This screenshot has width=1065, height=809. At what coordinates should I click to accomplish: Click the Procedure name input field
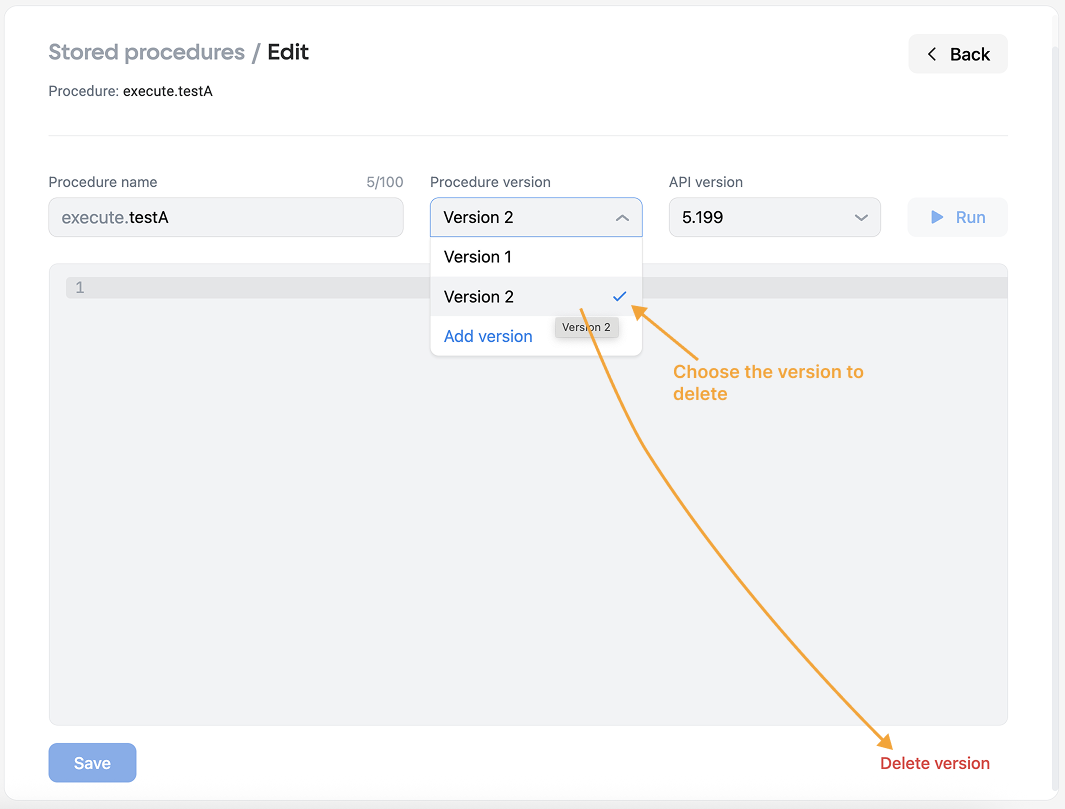[x=225, y=217]
